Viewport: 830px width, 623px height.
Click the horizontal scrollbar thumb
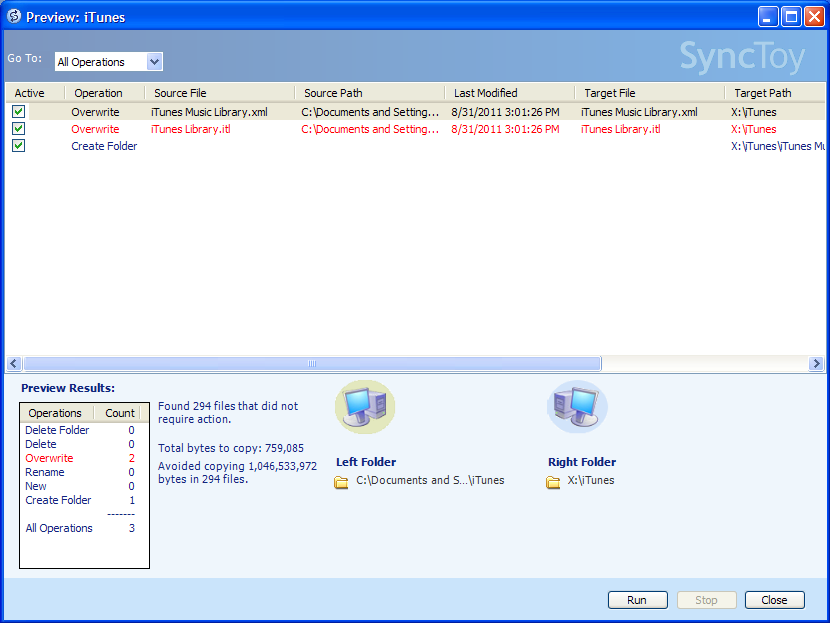pyautogui.click(x=312, y=364)
